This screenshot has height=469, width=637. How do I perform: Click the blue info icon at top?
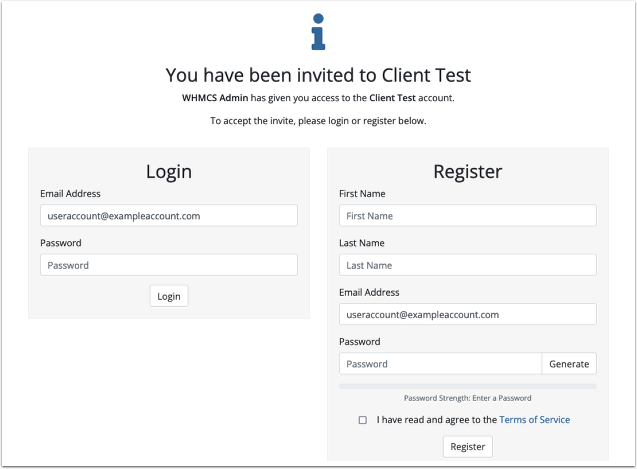(x=318, y=32)
